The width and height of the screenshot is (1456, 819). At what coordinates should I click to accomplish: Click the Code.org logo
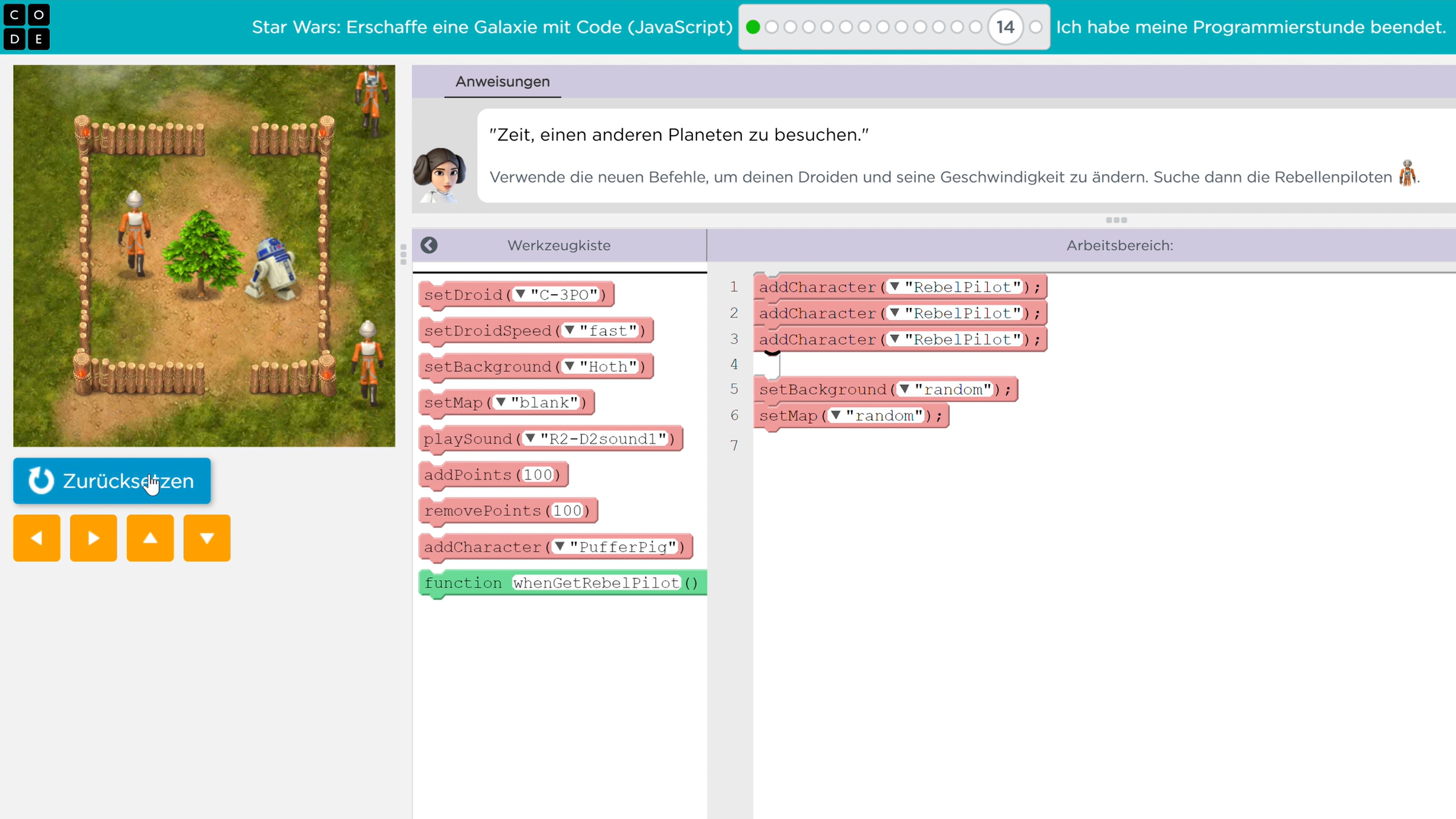tap(27, 27)
